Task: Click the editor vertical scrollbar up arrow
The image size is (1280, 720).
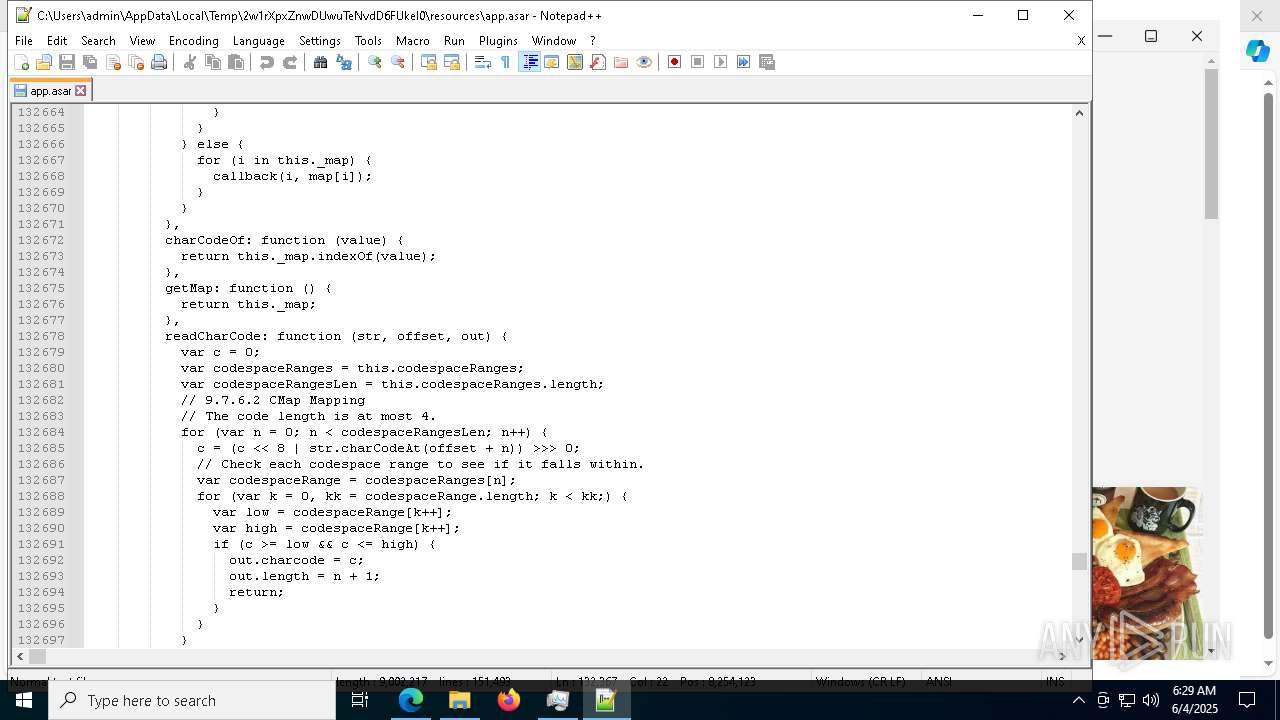Action: [1079, 112]
